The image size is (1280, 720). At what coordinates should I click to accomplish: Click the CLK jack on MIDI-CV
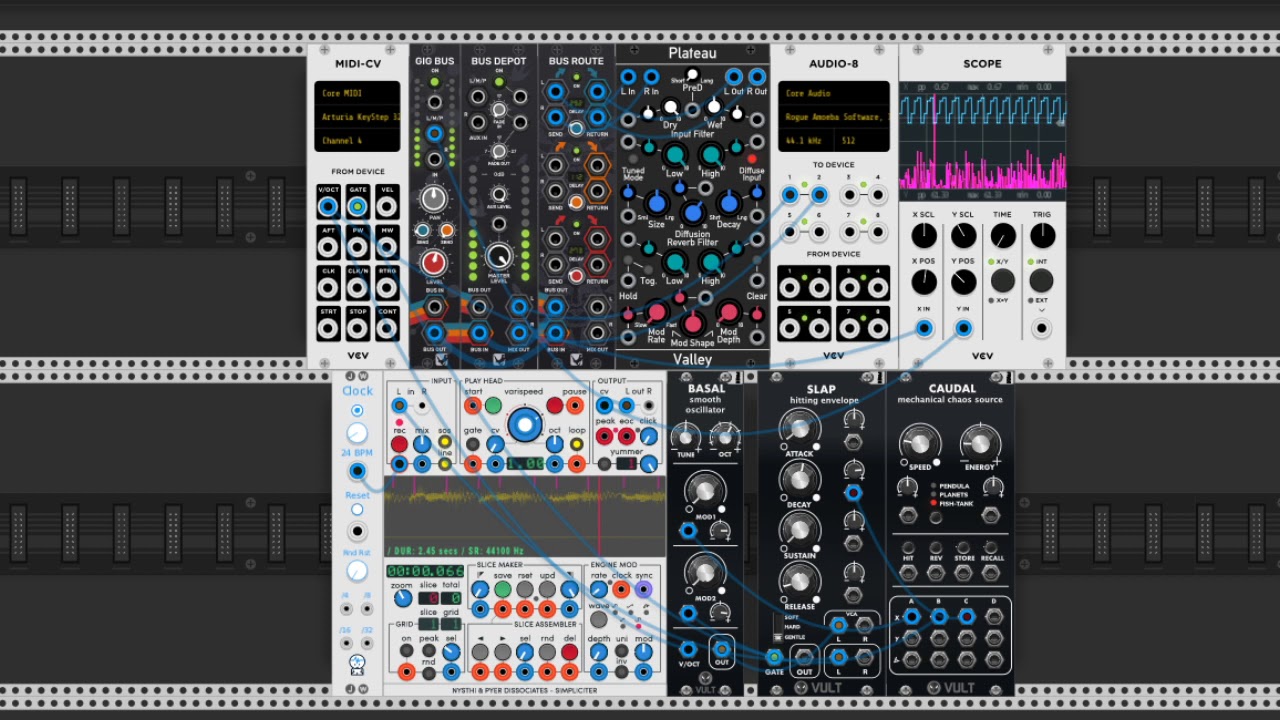tap(328, 288)
